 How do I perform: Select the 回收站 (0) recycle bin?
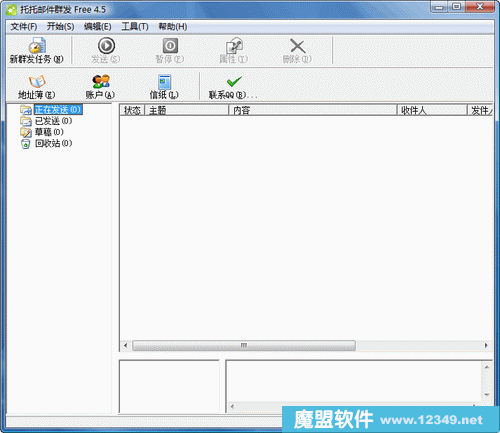(53, 143)
